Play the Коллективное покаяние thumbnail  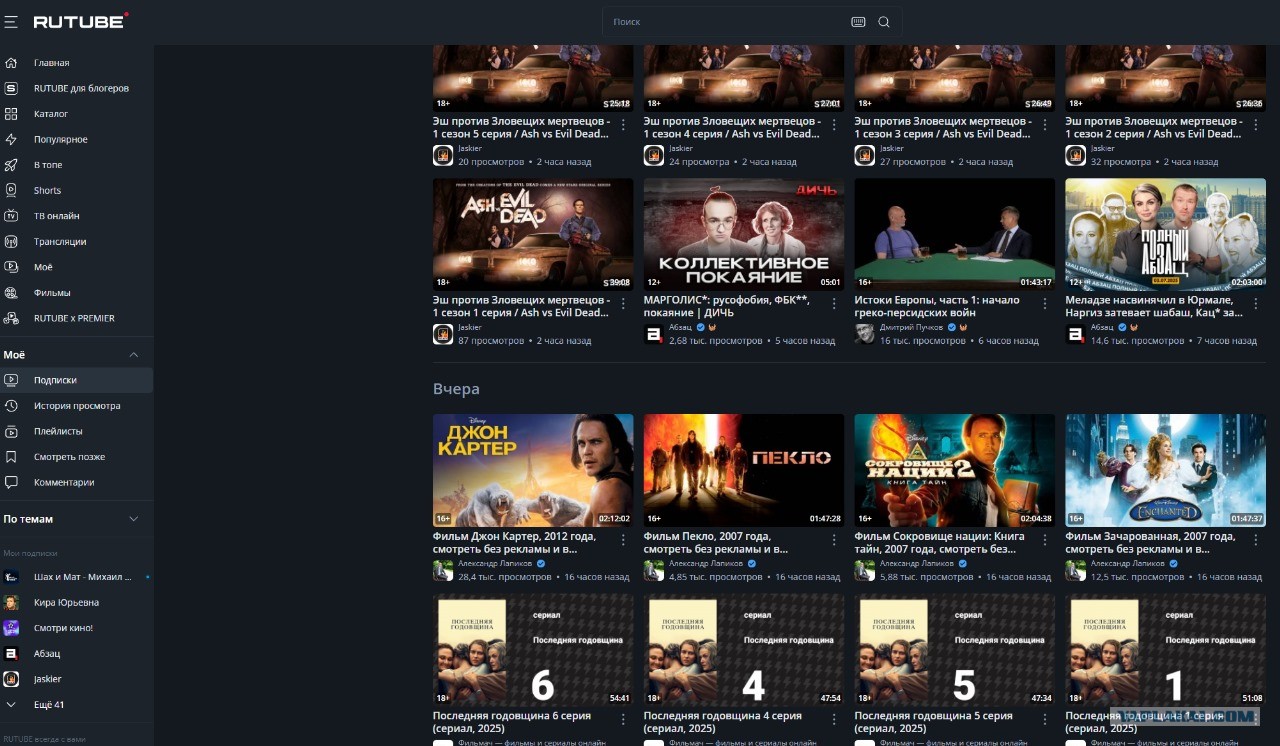click(744, 234)
